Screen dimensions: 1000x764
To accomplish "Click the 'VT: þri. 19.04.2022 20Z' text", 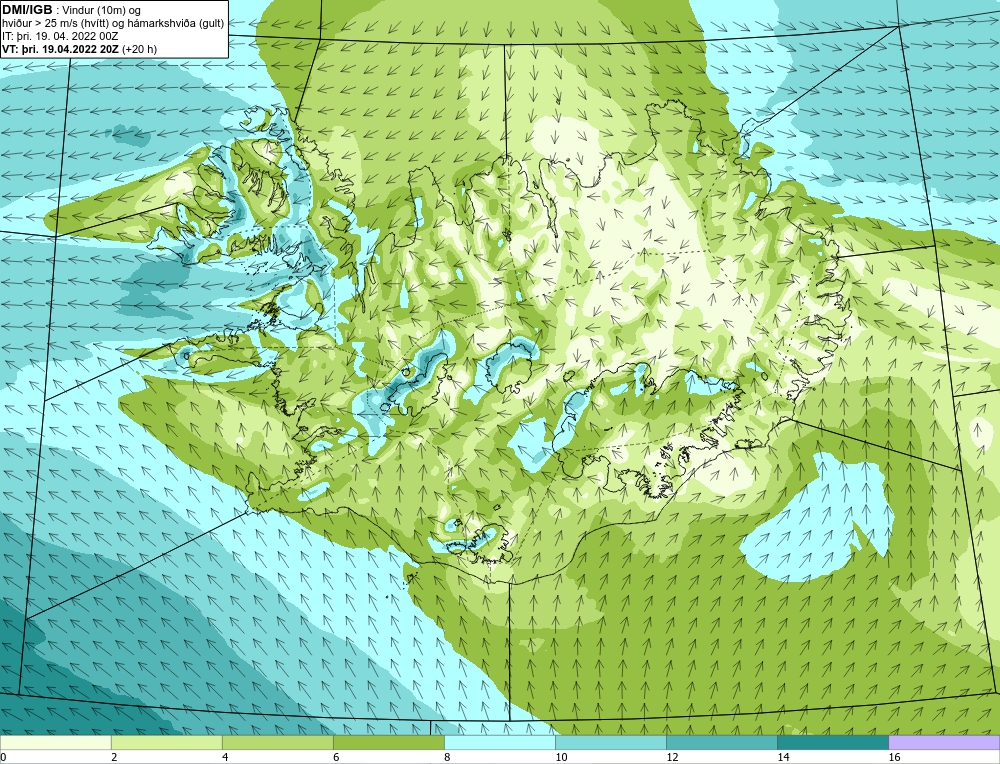I will (60, 48).
